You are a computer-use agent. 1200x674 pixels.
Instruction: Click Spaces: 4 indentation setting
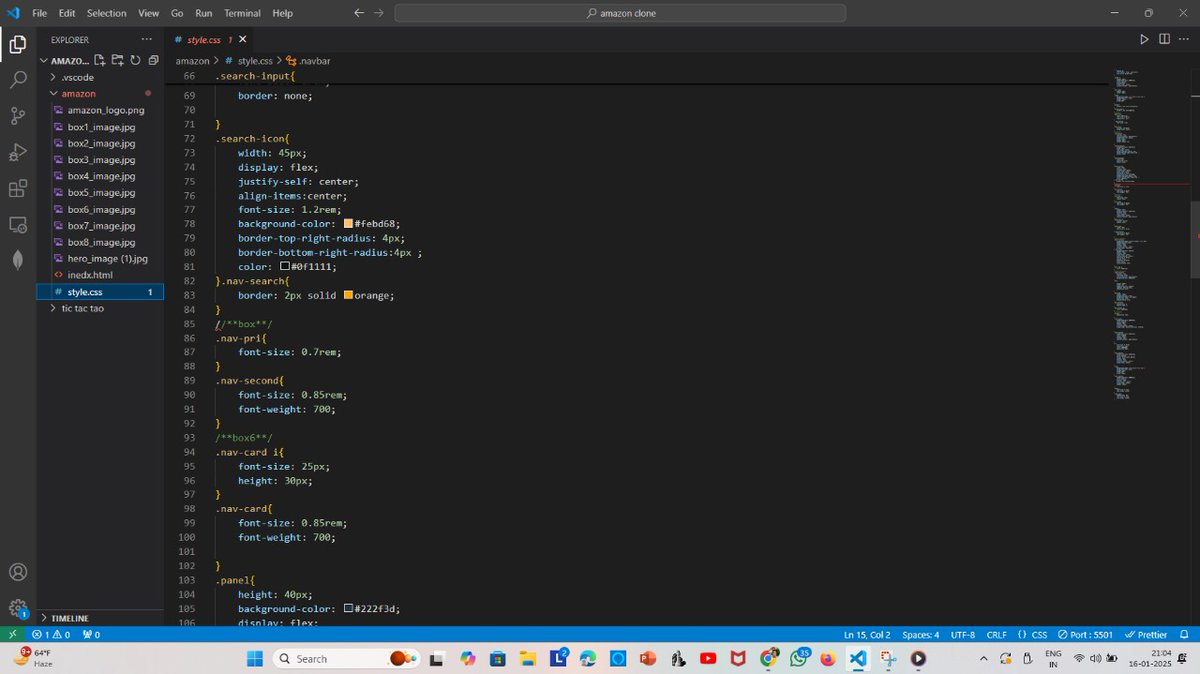pos(920,634)
